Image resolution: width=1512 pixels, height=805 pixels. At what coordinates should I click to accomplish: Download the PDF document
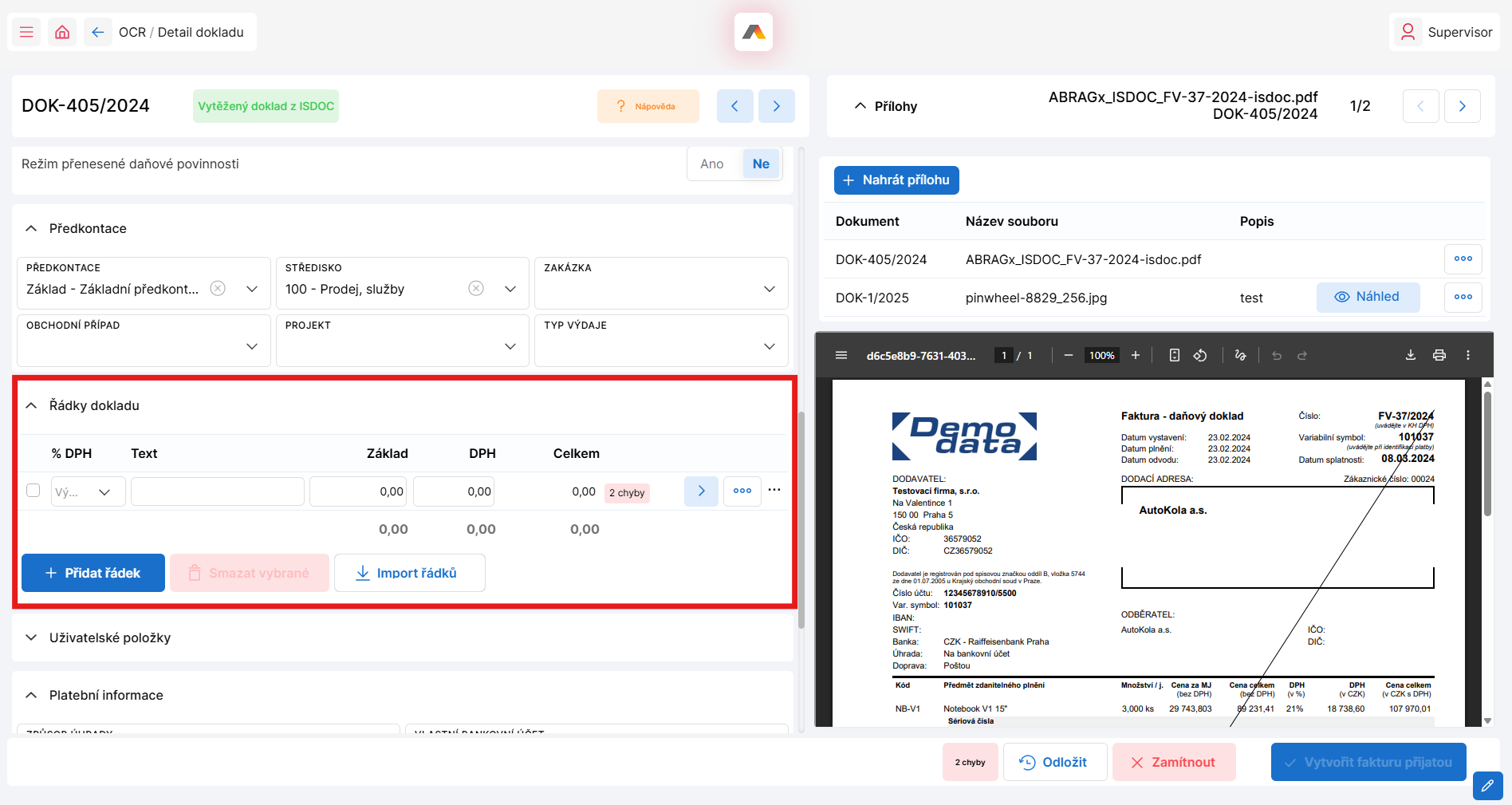[x=1411, y=355]
